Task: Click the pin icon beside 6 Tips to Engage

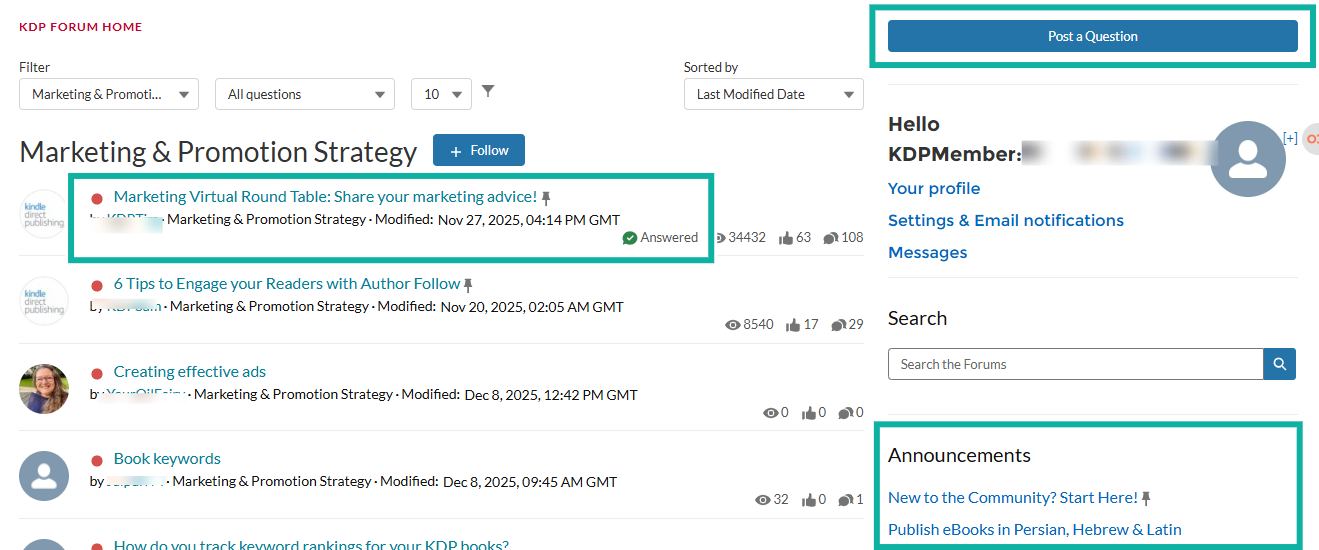Action: pyautogui.click(x=468, y=285)
